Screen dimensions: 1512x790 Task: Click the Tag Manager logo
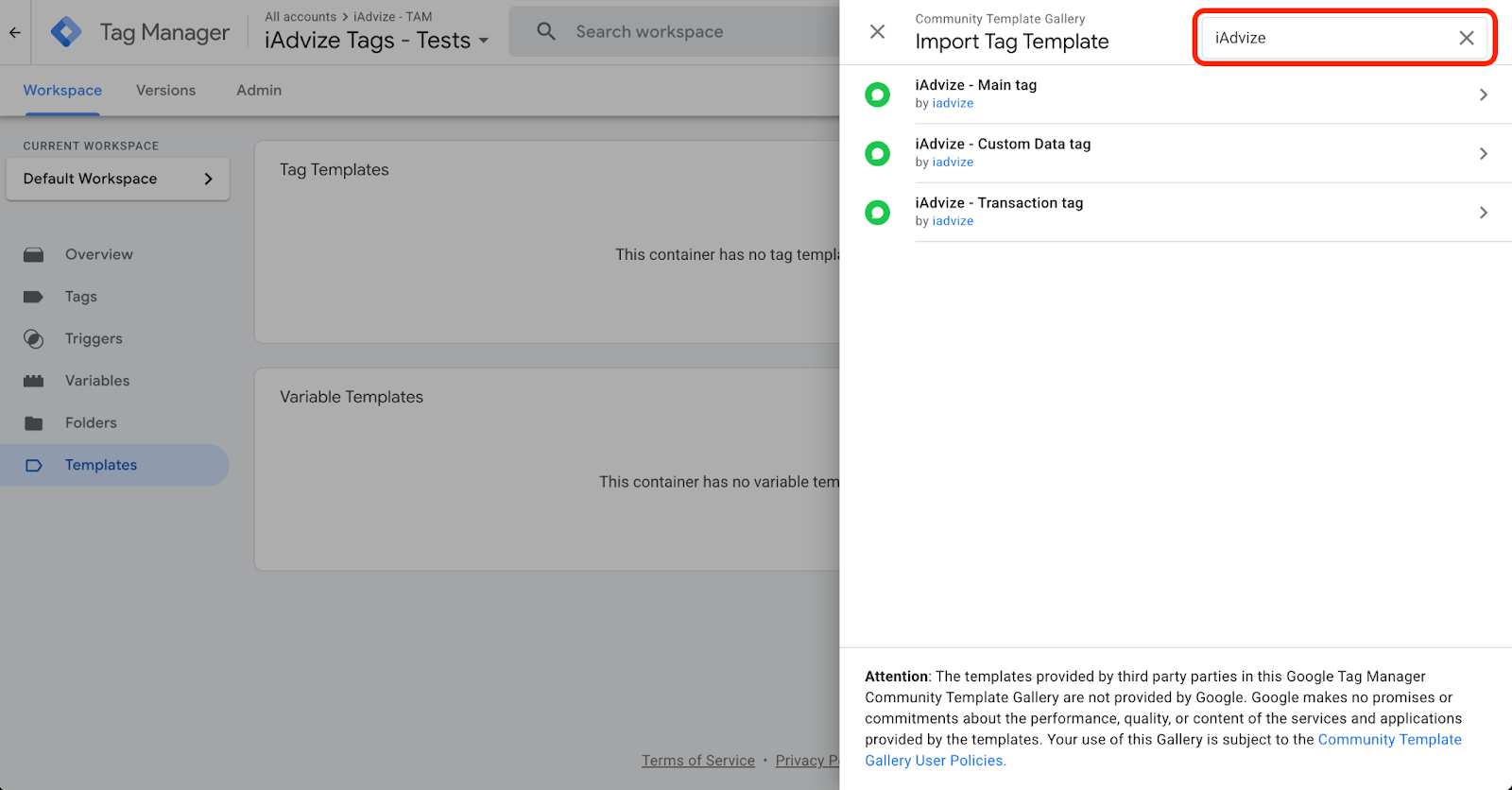click(66, 32)
